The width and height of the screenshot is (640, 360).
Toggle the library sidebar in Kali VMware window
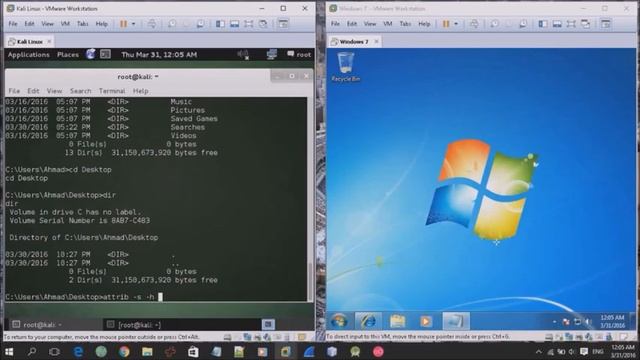[x=220, y=24]
